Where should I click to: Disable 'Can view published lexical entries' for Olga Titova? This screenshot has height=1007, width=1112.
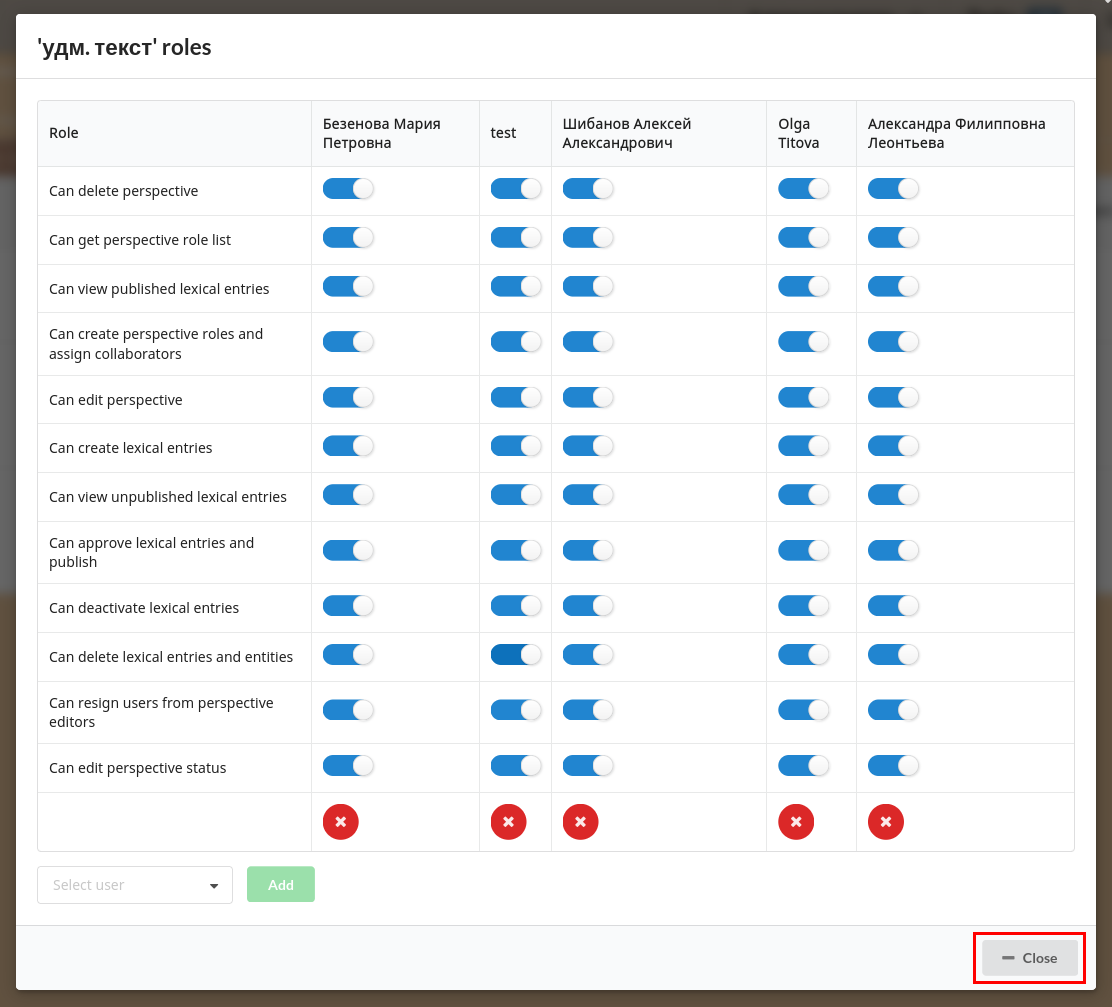click(x=803, y=286)
